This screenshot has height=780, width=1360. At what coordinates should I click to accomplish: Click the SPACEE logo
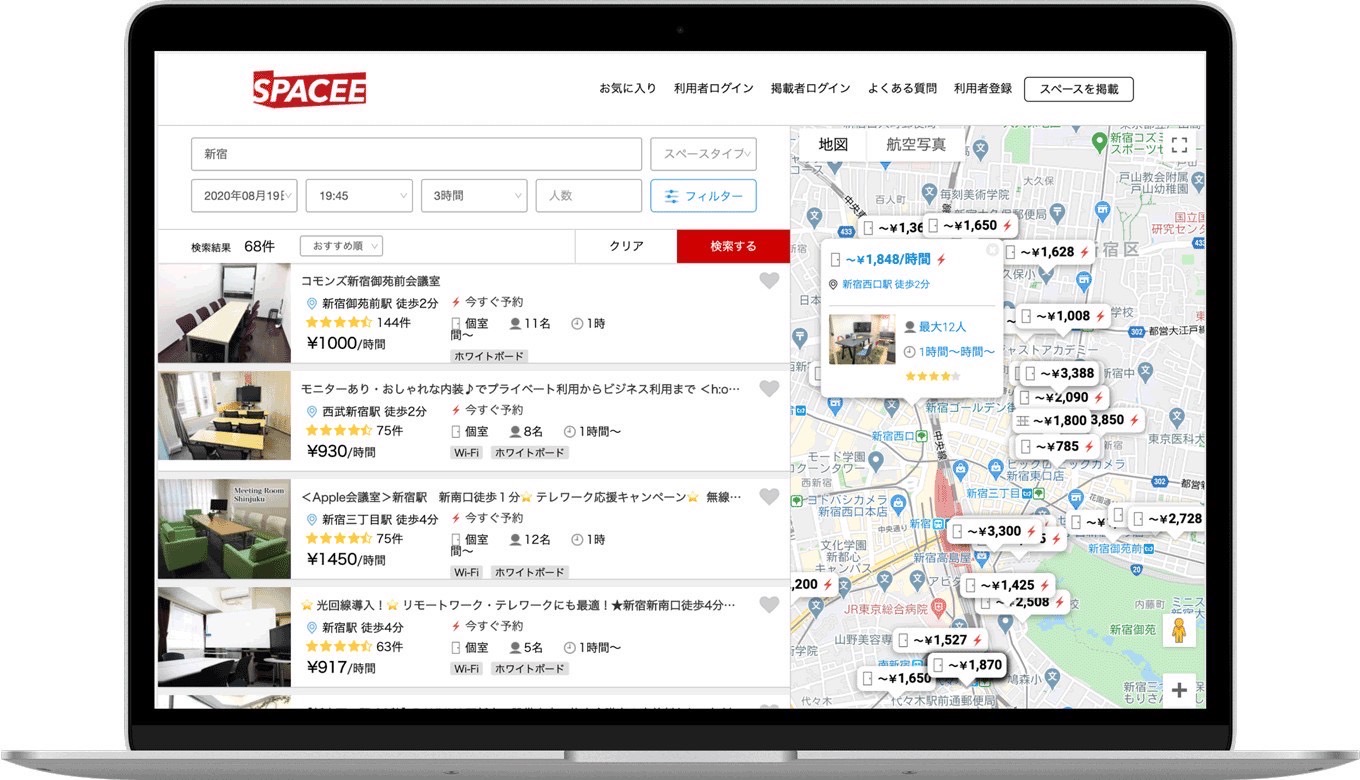point(309,89)
